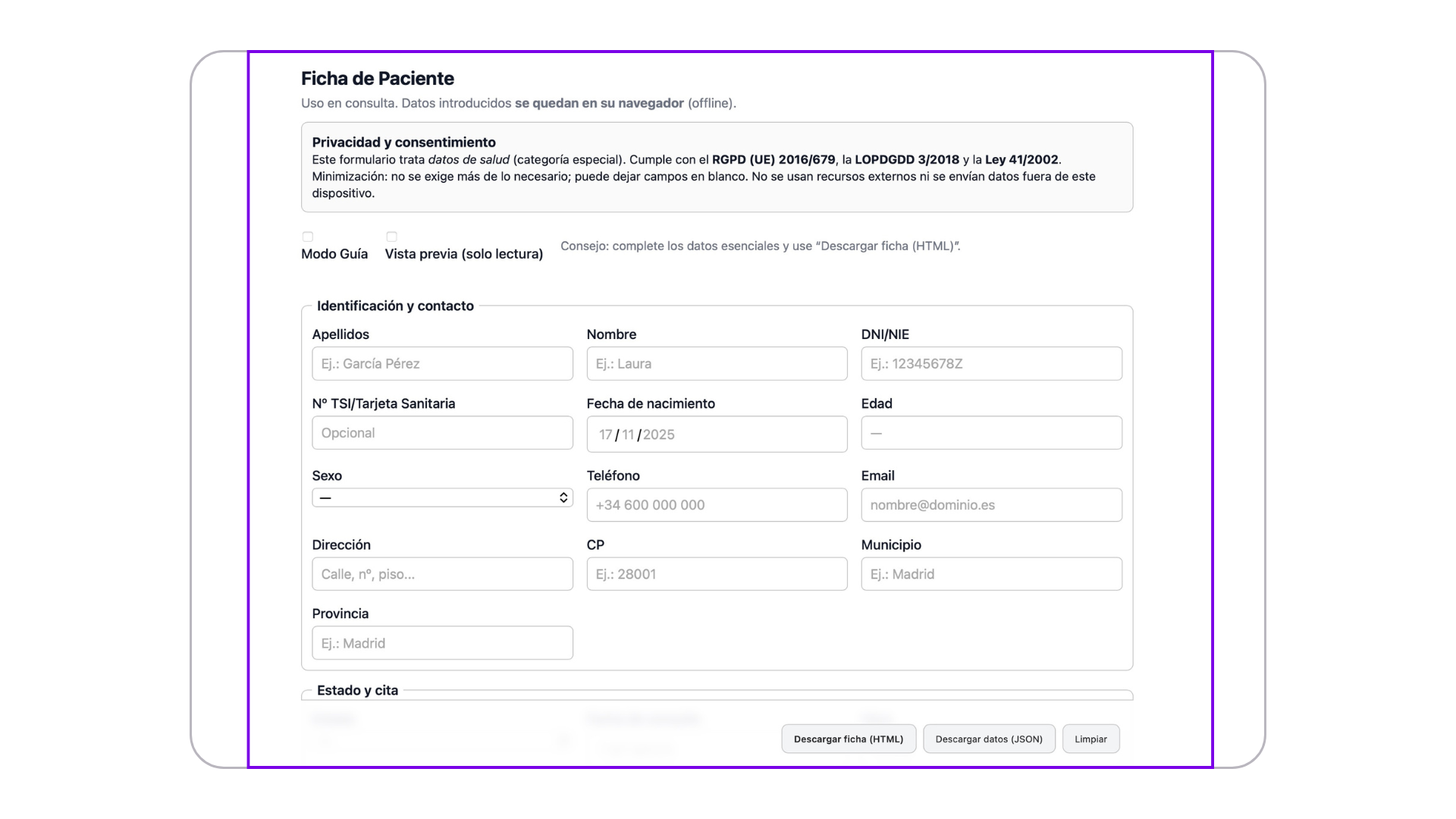The height and width of the screenshot is (819, 1456).
Task: Focus the Teléfono input field
Action: point(717,505)
